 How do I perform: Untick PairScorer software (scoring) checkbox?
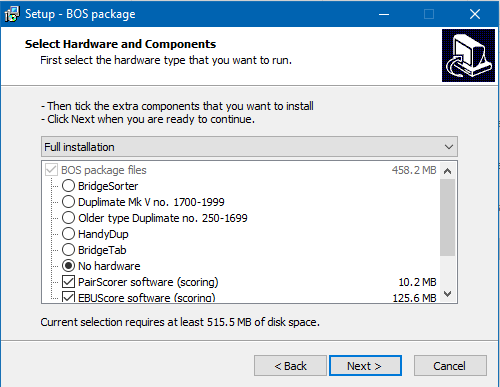(x=68, y=282)
